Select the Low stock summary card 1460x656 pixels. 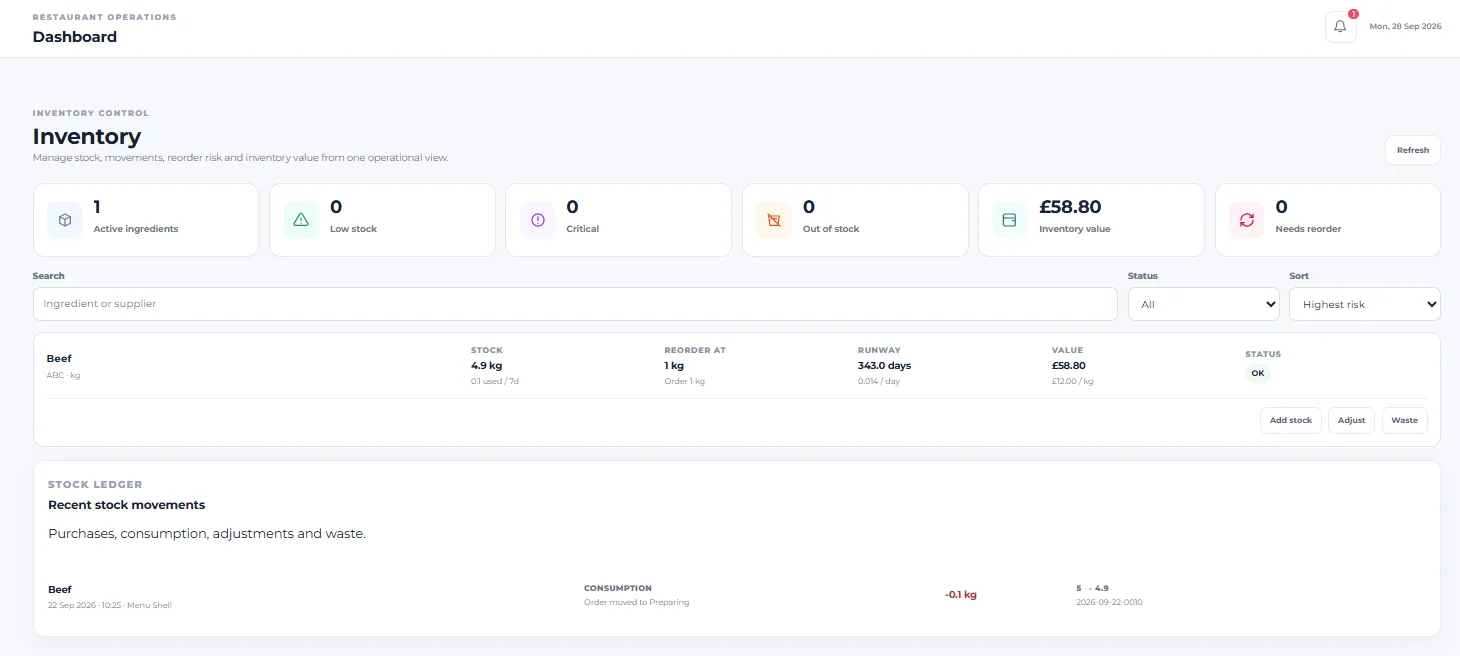pos(382,220)
